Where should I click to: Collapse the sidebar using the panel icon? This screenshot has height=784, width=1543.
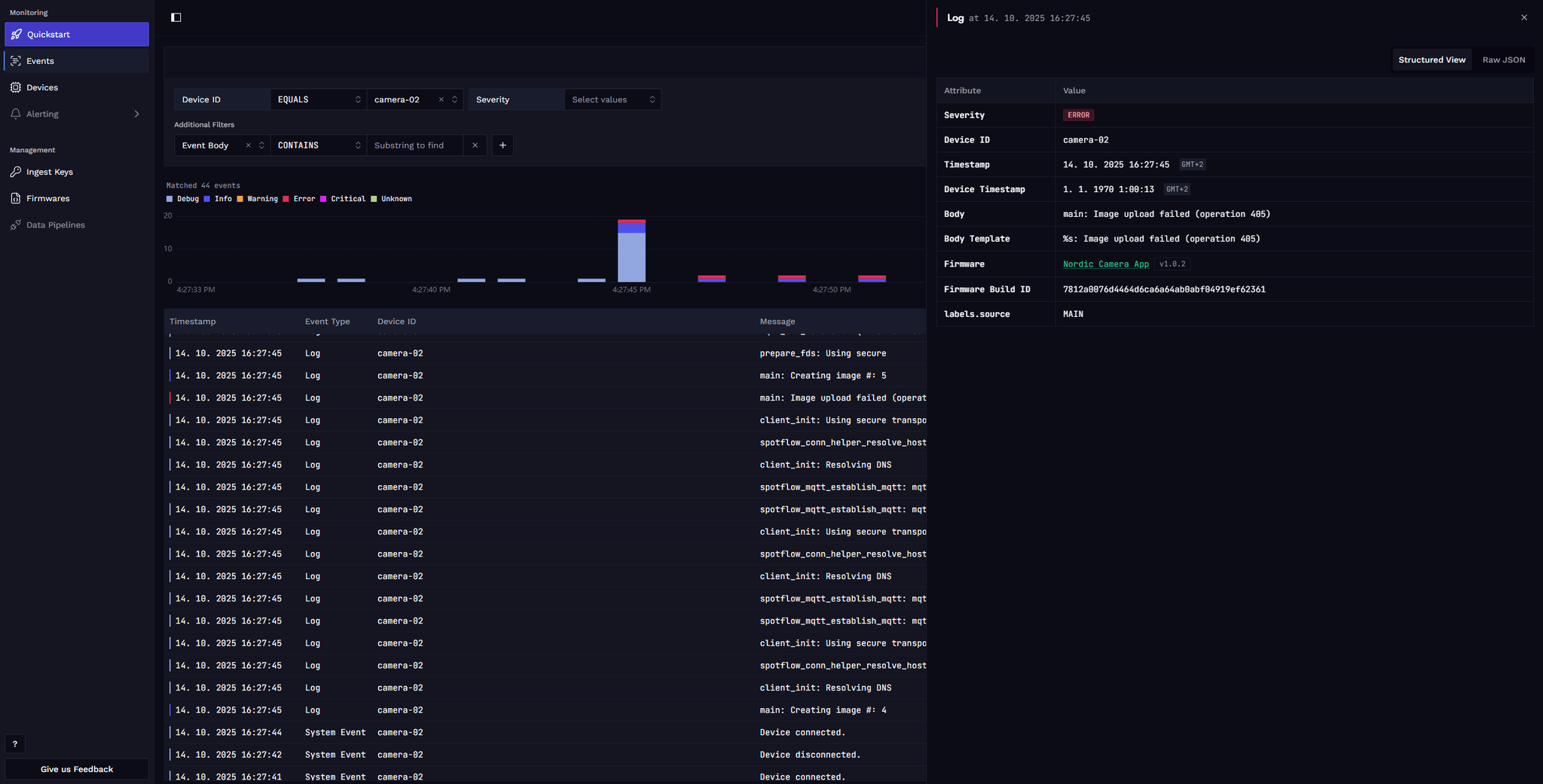[176, 17]
